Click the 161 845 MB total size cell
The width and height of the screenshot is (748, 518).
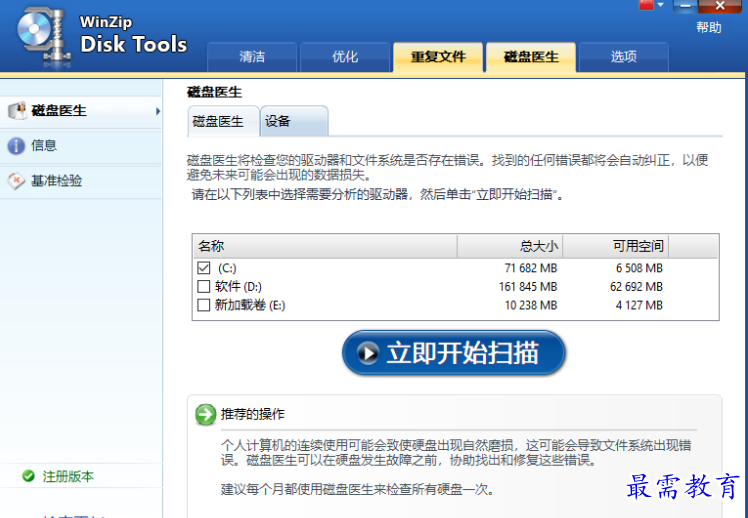click(528, 287)
